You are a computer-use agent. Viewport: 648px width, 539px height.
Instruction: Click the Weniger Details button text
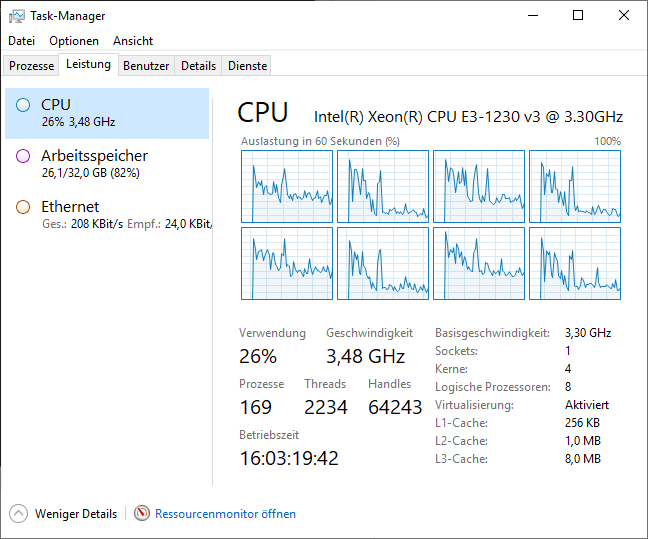pos(76,514)
